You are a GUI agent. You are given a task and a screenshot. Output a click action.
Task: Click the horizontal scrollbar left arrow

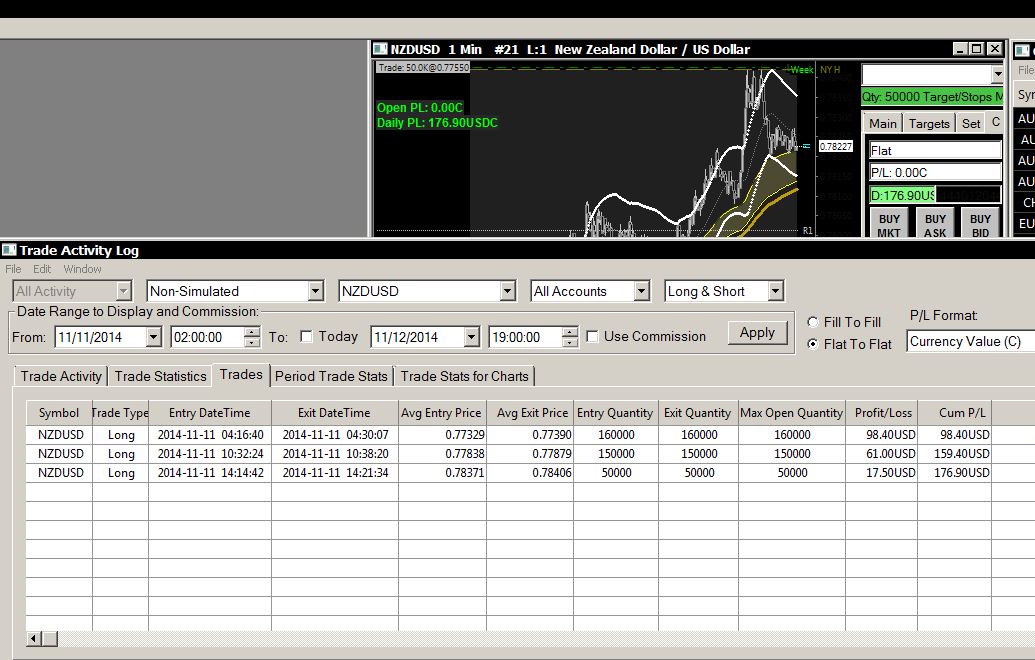[34, 638]
